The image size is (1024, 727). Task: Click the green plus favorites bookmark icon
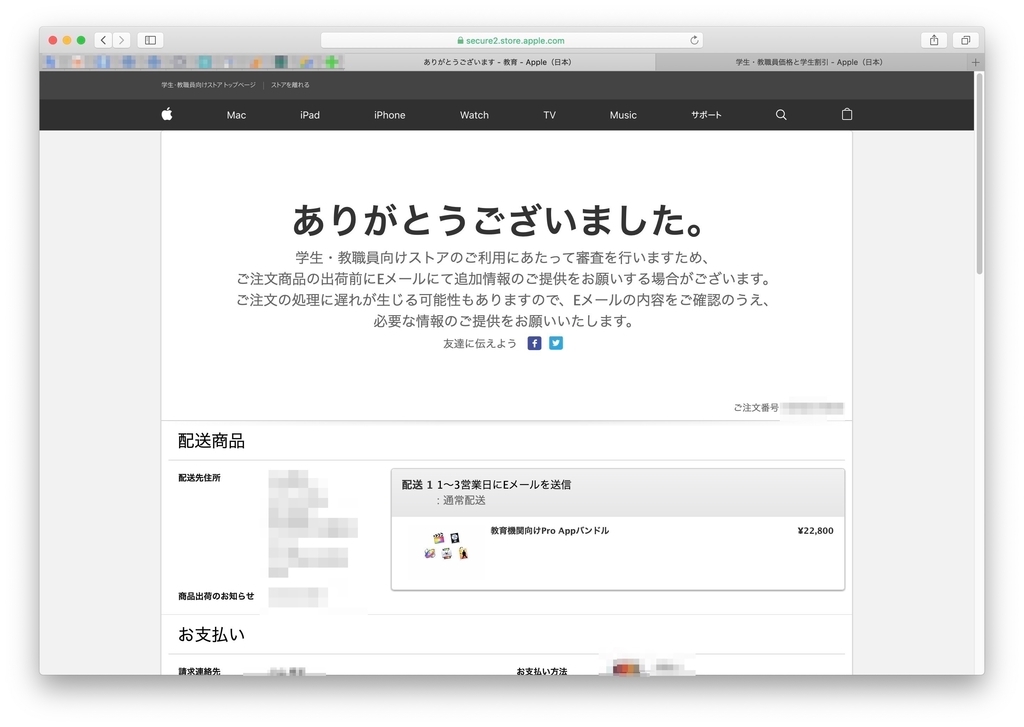(332, 62)
